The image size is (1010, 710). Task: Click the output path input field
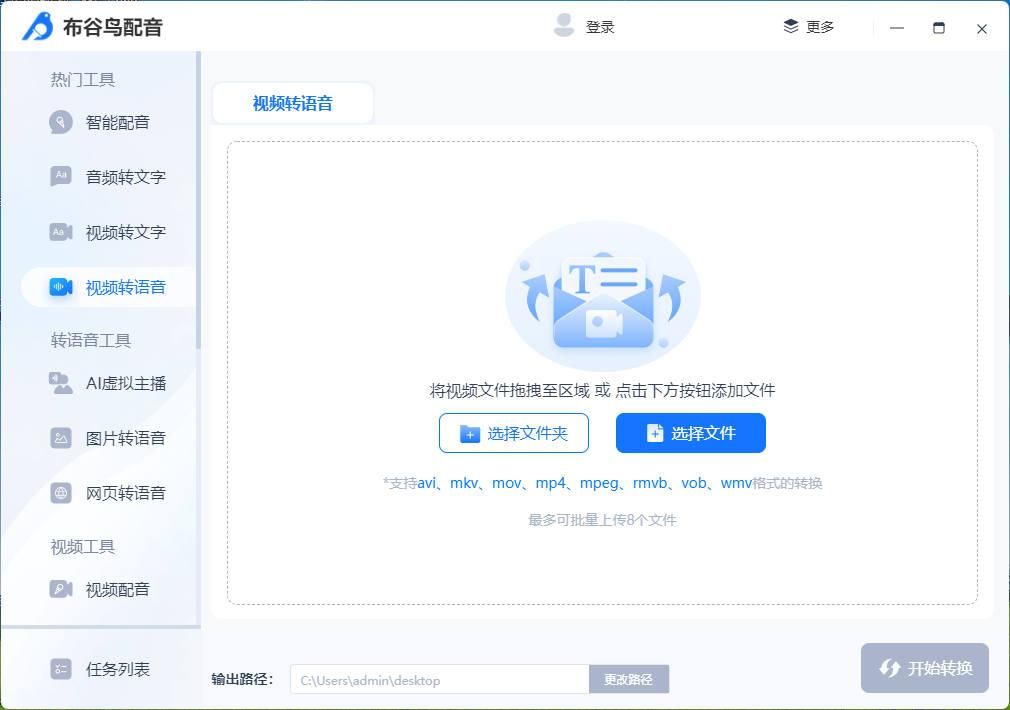tap(438, 679)
